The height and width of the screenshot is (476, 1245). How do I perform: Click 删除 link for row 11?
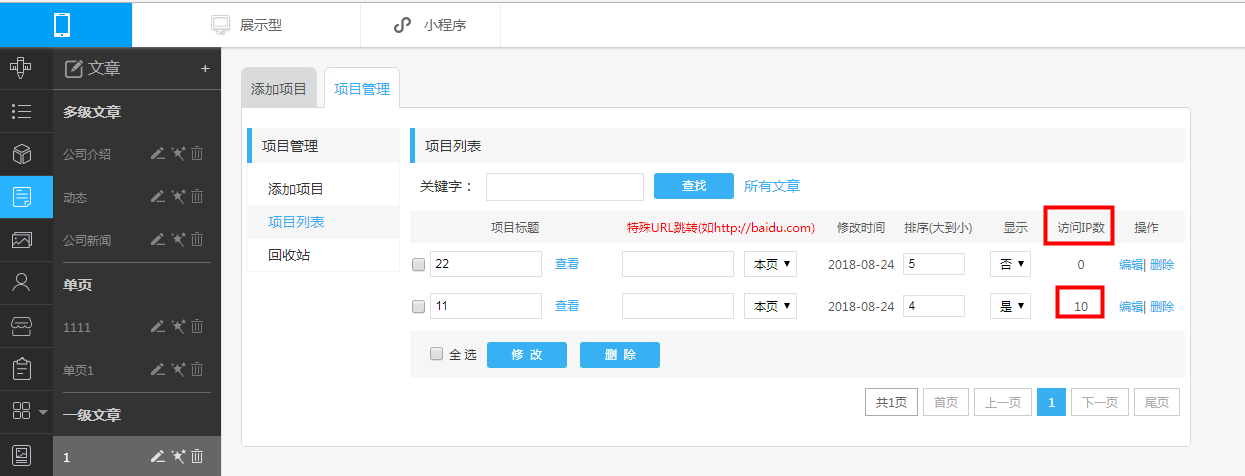pyautogui.click(x=1162, y=307)
